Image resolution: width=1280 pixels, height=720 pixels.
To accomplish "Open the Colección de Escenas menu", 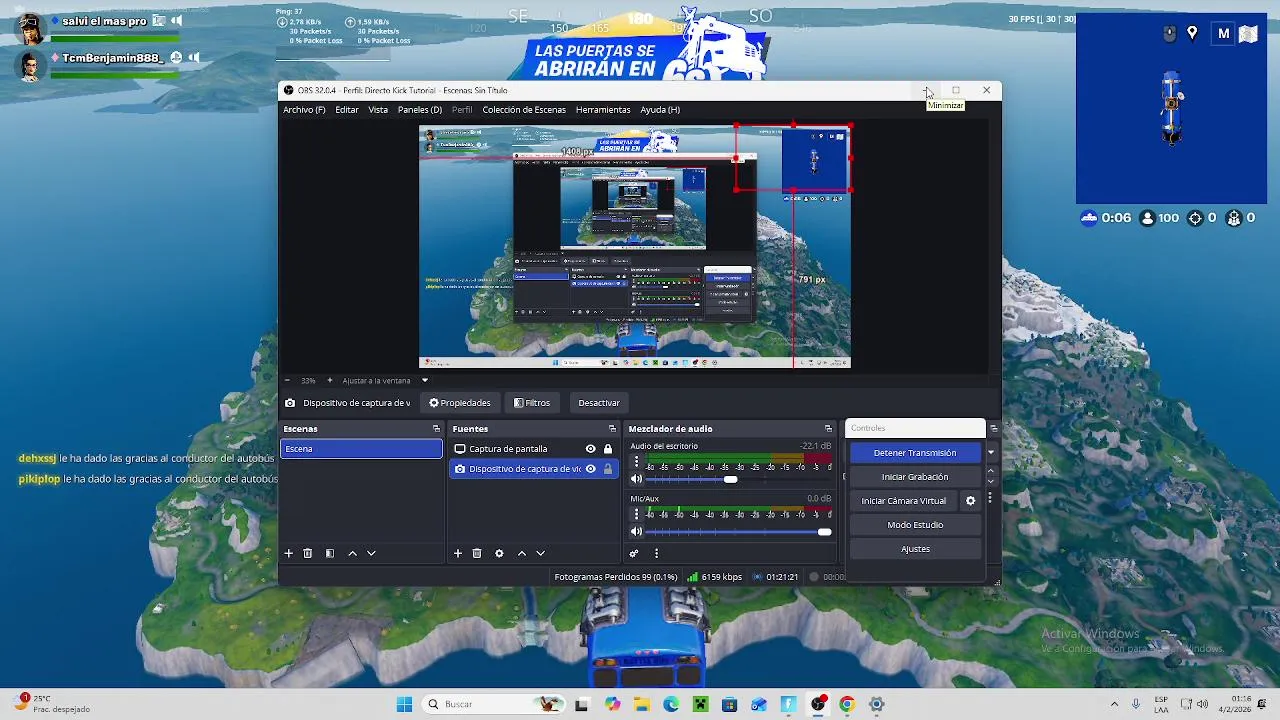I will coord(524,110).
